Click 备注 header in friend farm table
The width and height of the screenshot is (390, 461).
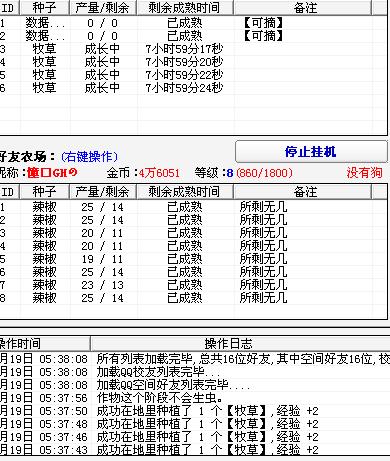pyautogui.click(x=302, y=192)
